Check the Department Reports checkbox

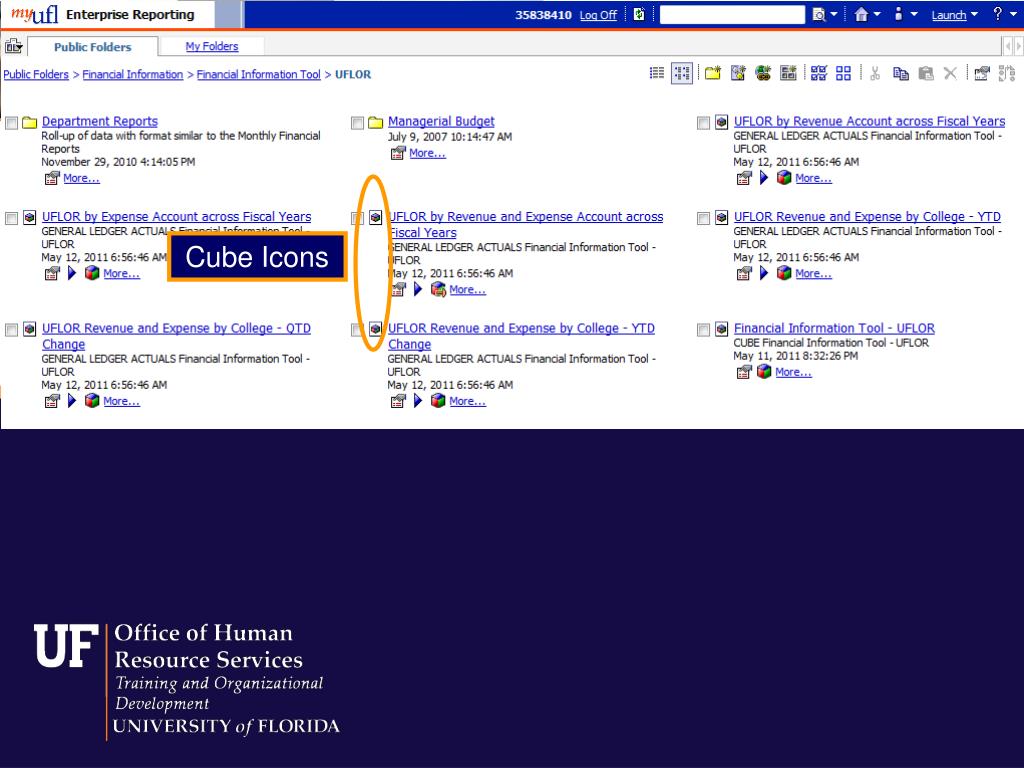(11, 123)
